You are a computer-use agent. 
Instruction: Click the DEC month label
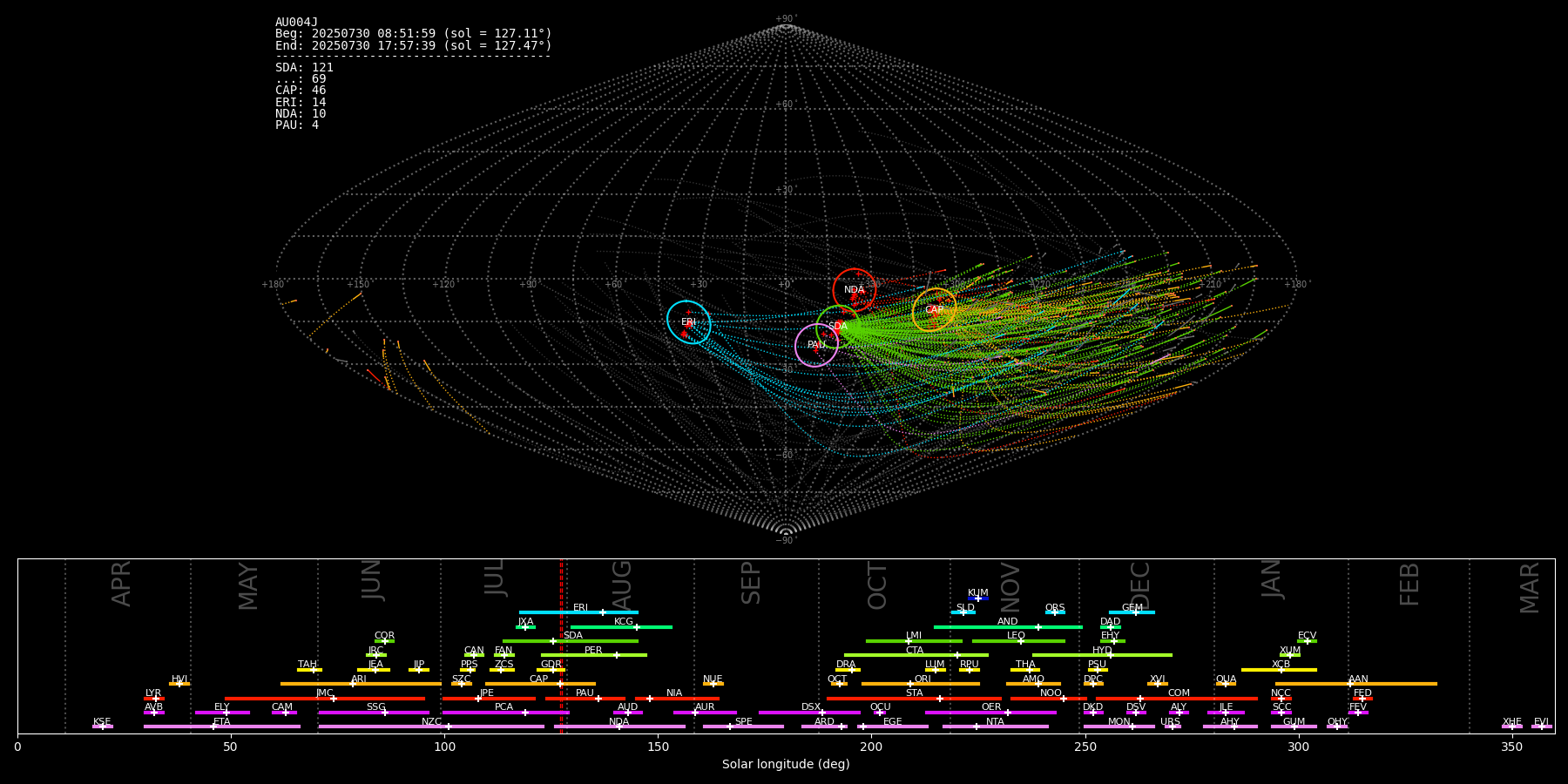click(1140, 585)
